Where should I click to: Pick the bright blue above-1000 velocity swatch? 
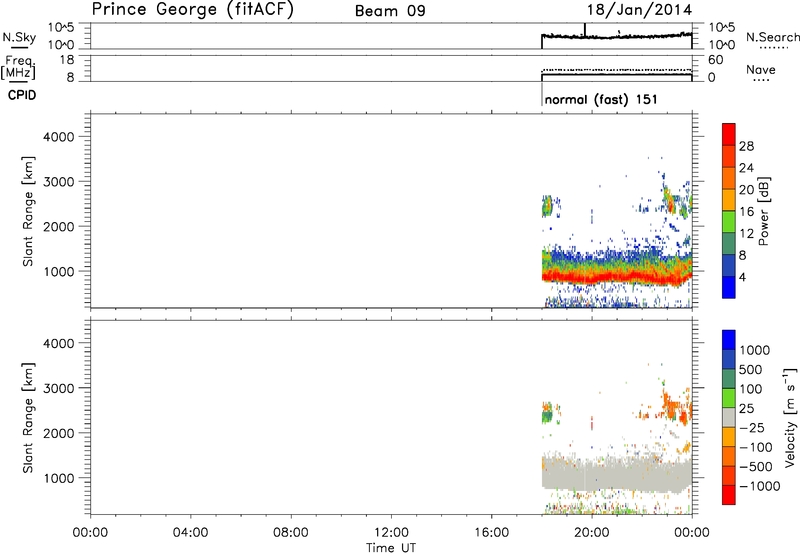(729, 340)
